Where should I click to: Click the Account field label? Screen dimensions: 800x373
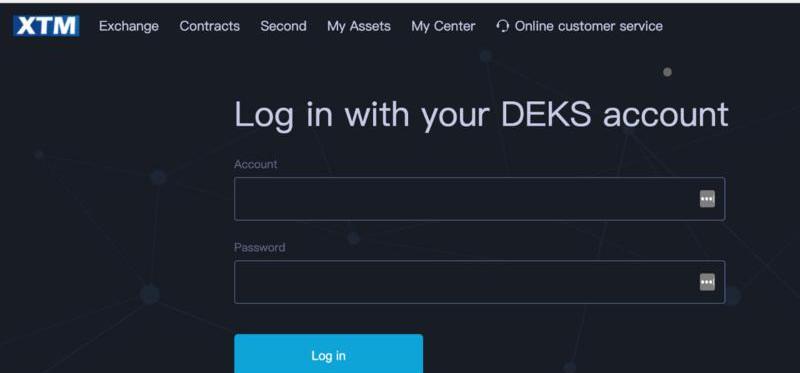[x=256, y=164]
